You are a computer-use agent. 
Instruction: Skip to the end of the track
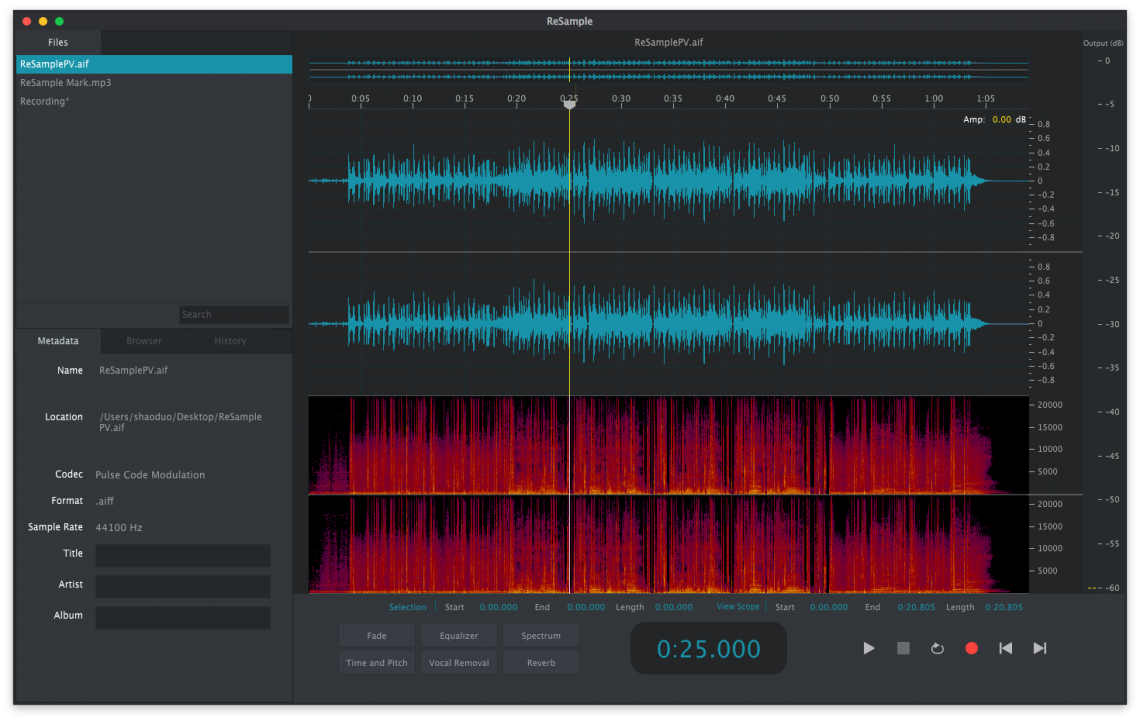coord(1040,648)
